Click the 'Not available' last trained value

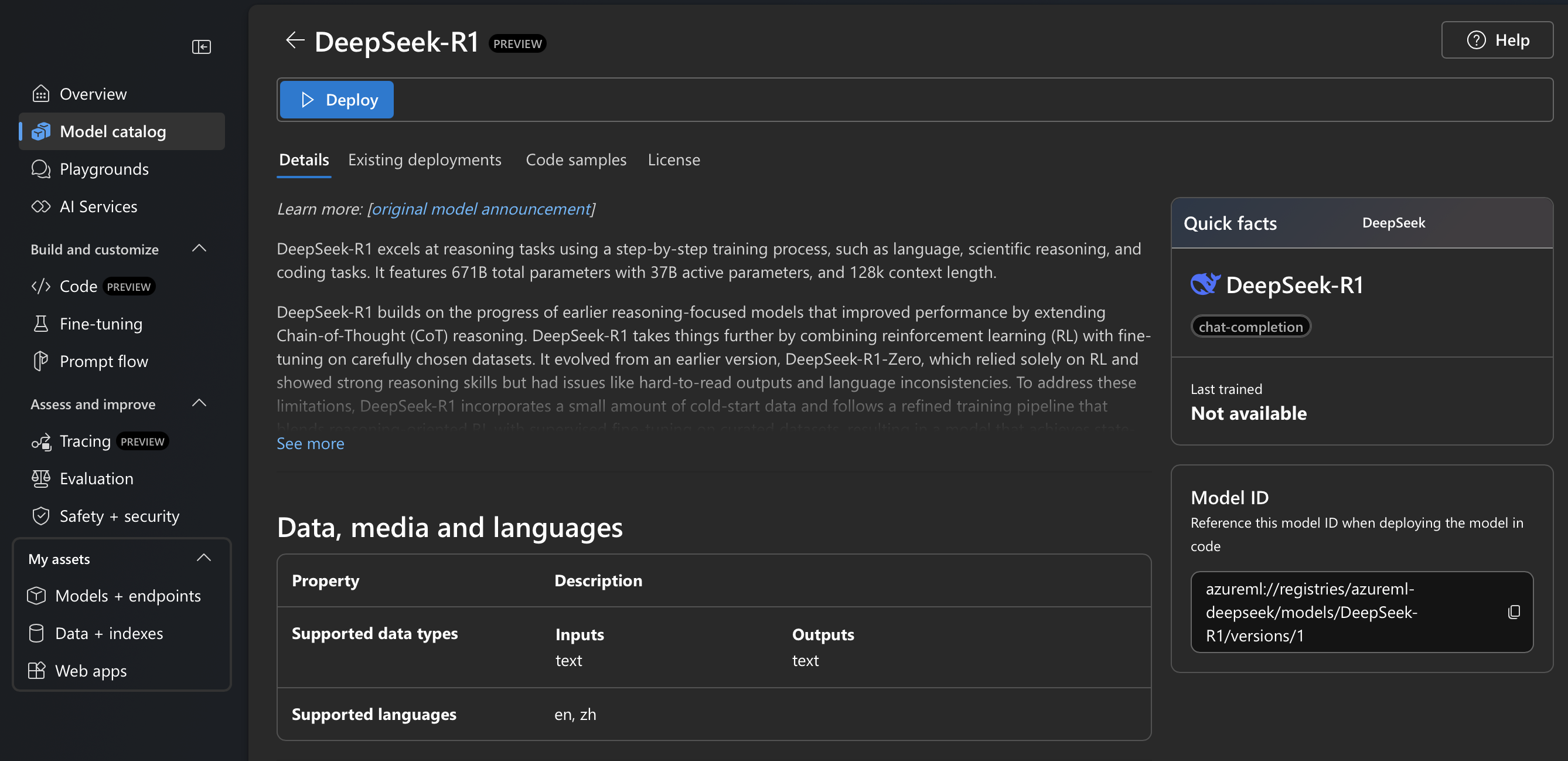tap(1249, 413)
